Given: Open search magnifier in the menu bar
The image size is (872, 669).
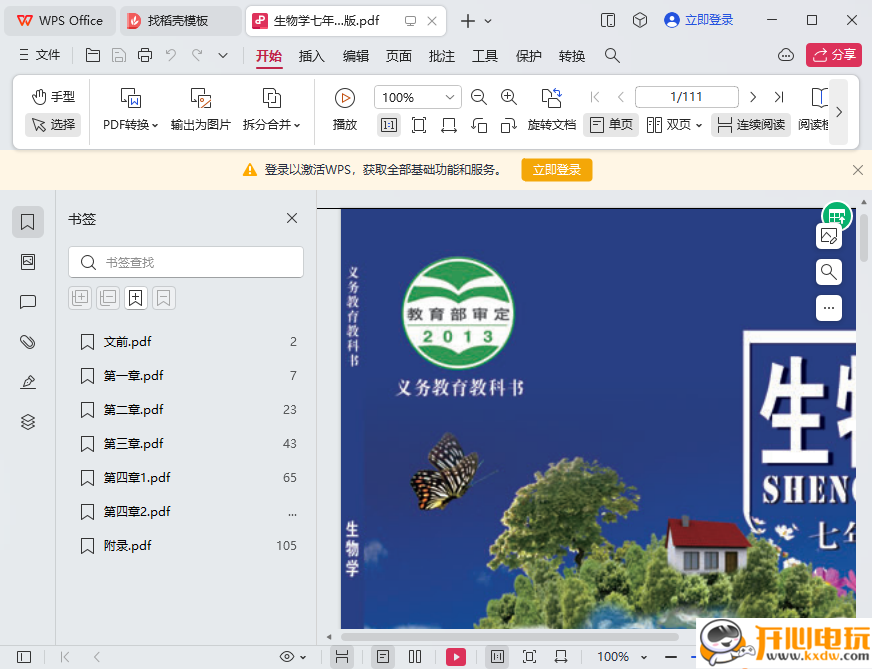Looking at the screenshot, I should (612, 55).
